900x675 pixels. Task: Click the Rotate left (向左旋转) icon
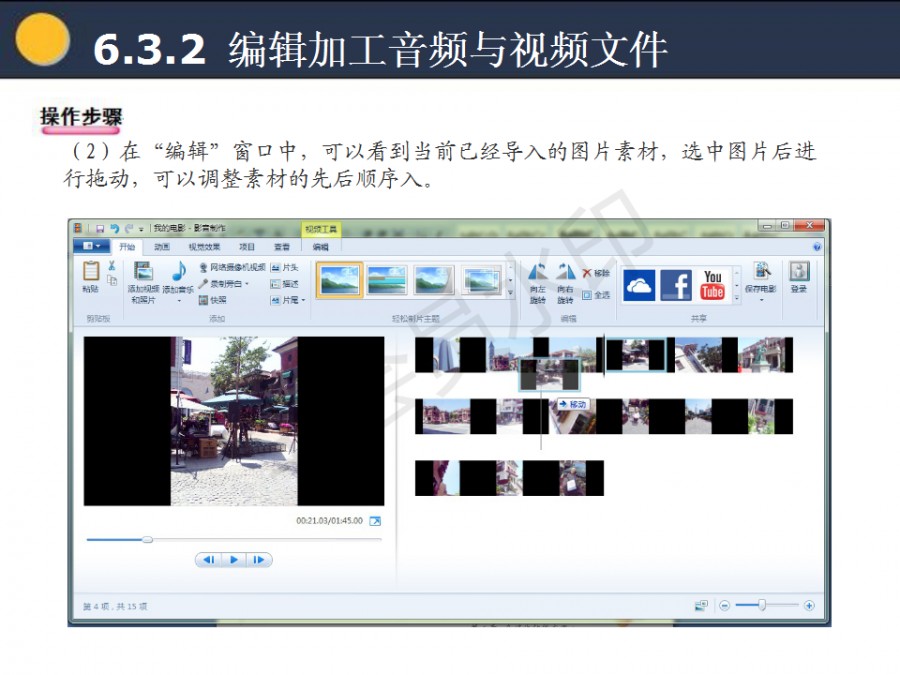click(538, 273)
